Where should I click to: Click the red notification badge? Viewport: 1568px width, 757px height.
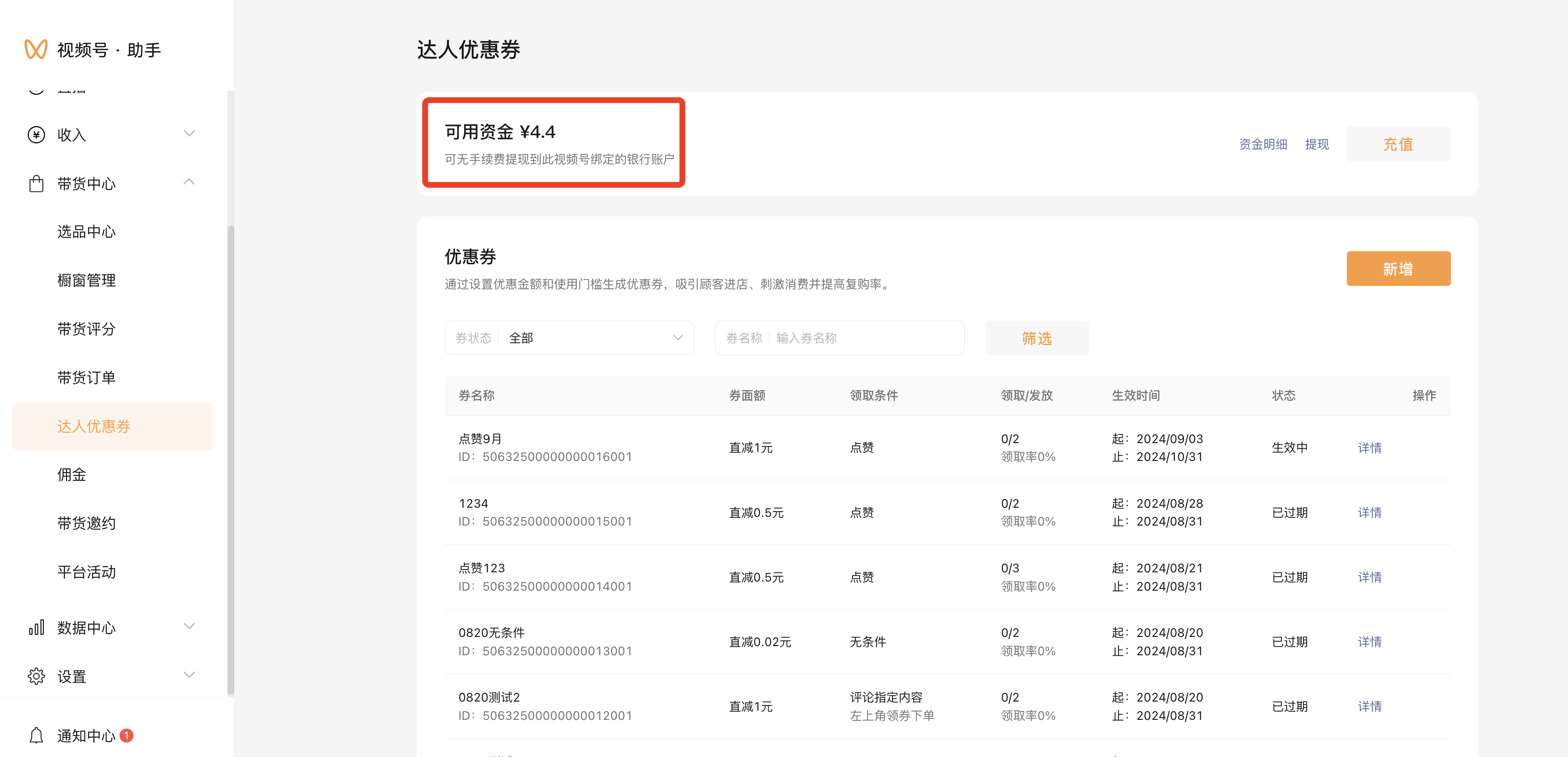[x=126, y=735]
